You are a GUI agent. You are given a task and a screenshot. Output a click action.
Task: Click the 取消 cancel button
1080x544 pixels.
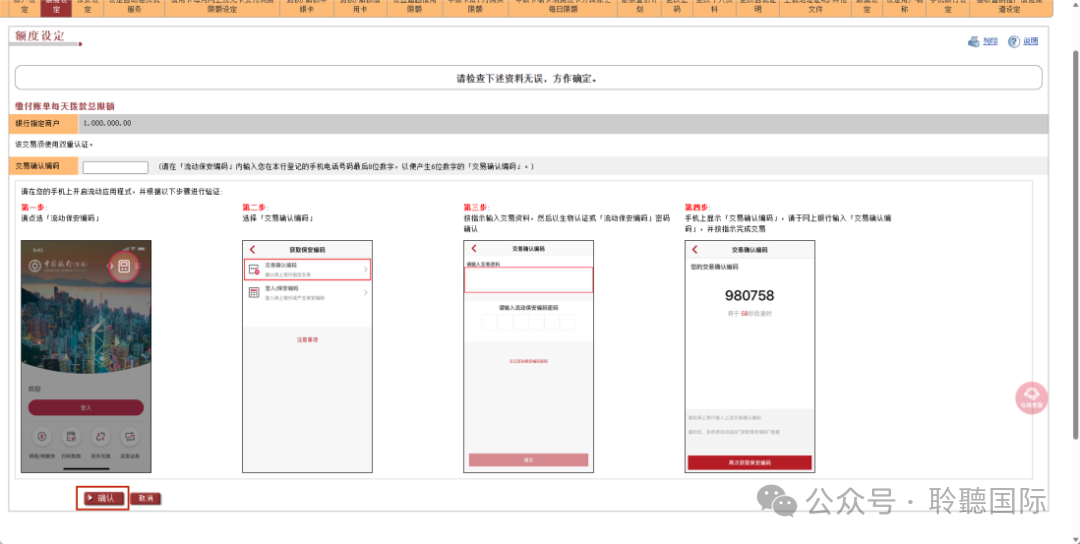click(x=146, y=498)
